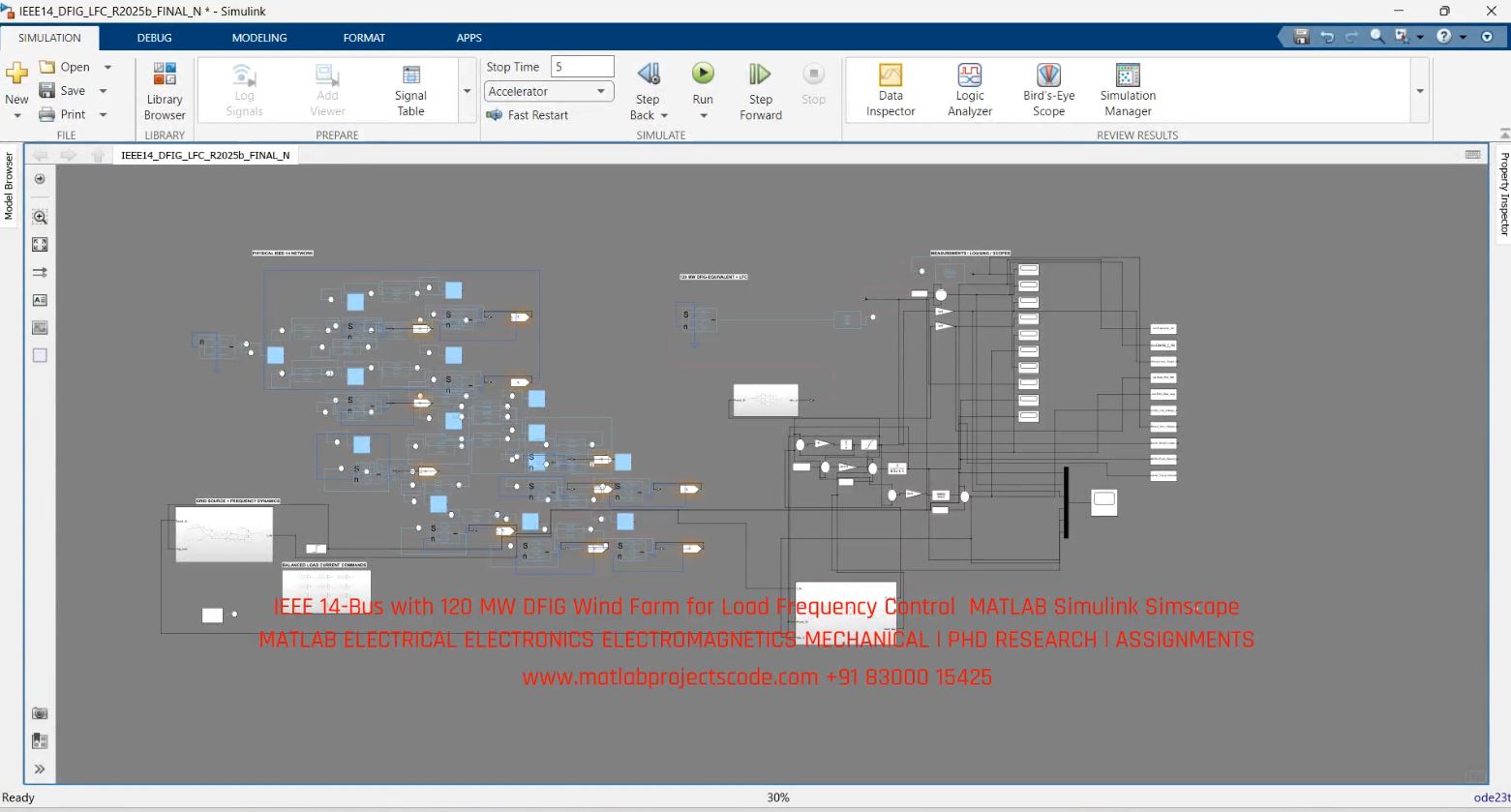Switch to the DEBUG tab

[x=154, y=38]
